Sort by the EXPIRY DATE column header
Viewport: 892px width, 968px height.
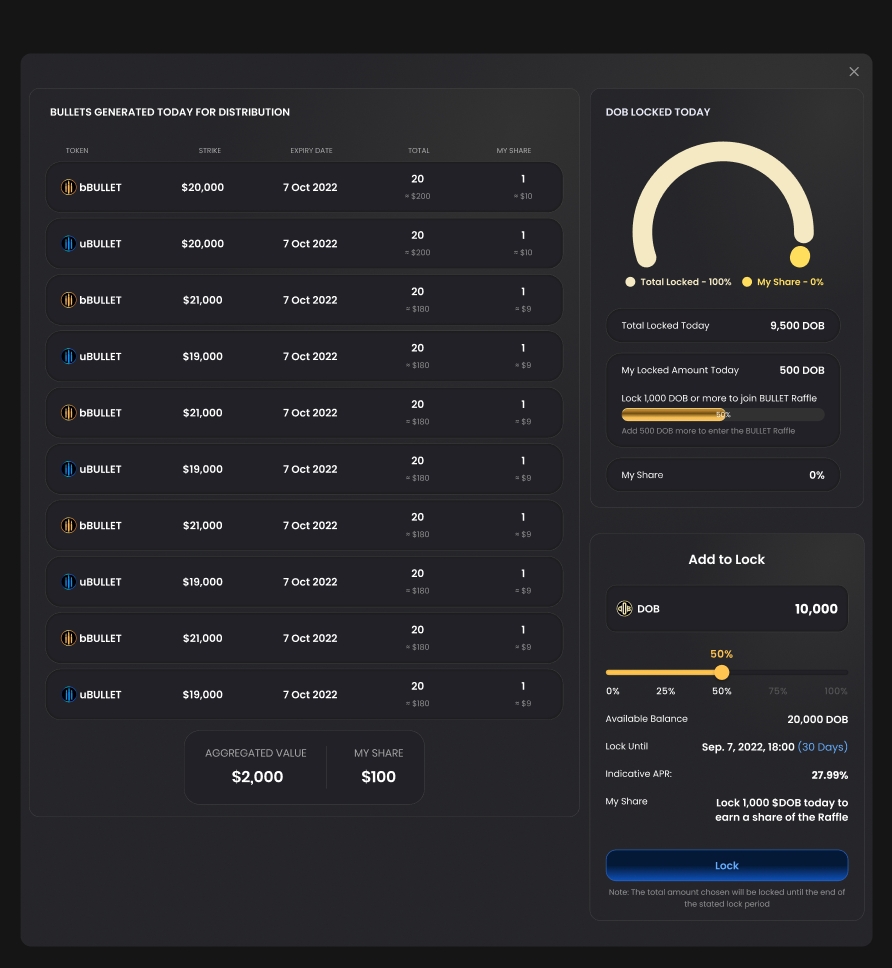point(311,151)
